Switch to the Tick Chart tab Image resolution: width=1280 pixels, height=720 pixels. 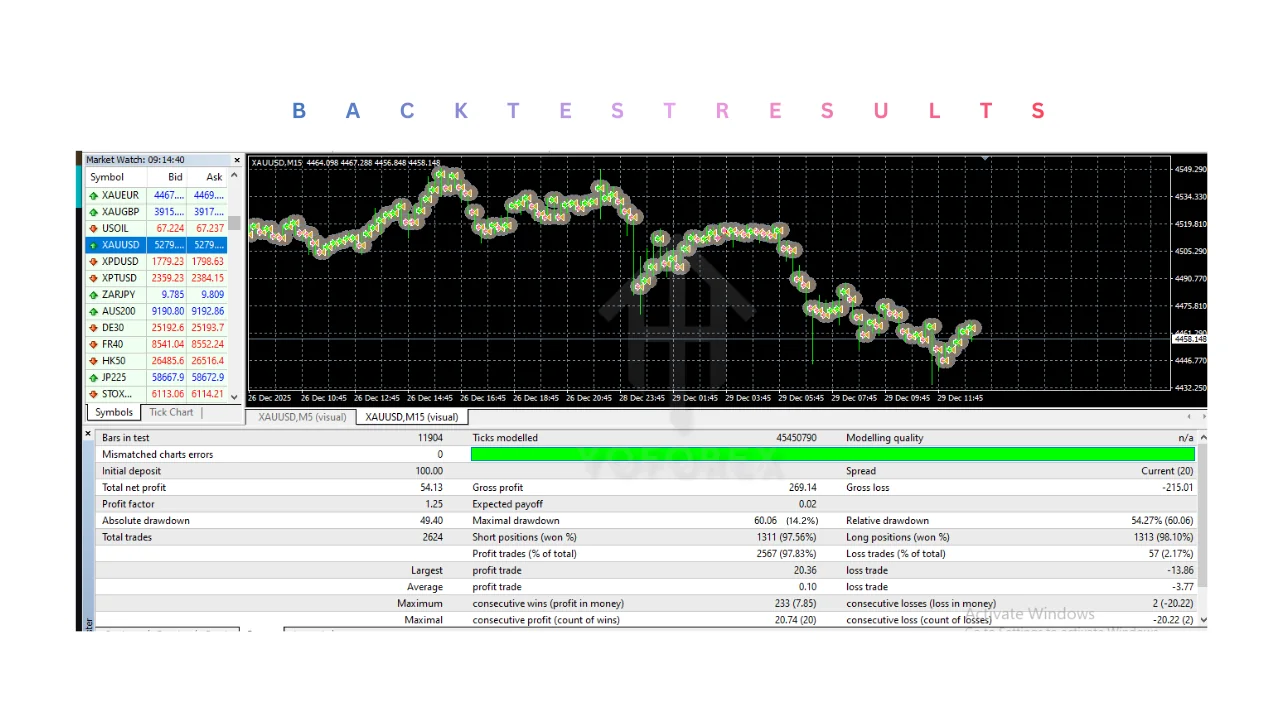coord(171,412)
